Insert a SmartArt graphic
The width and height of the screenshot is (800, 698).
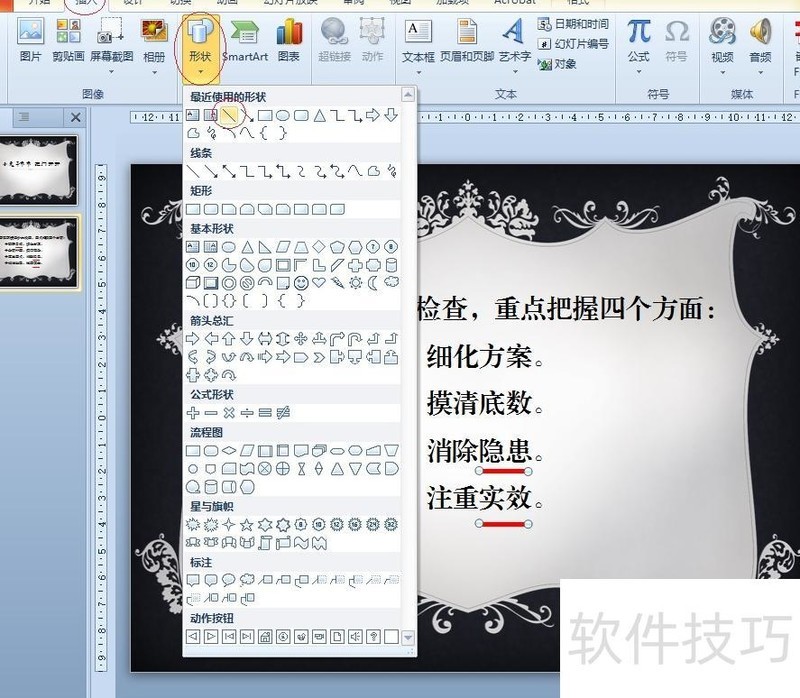(245, 40)
